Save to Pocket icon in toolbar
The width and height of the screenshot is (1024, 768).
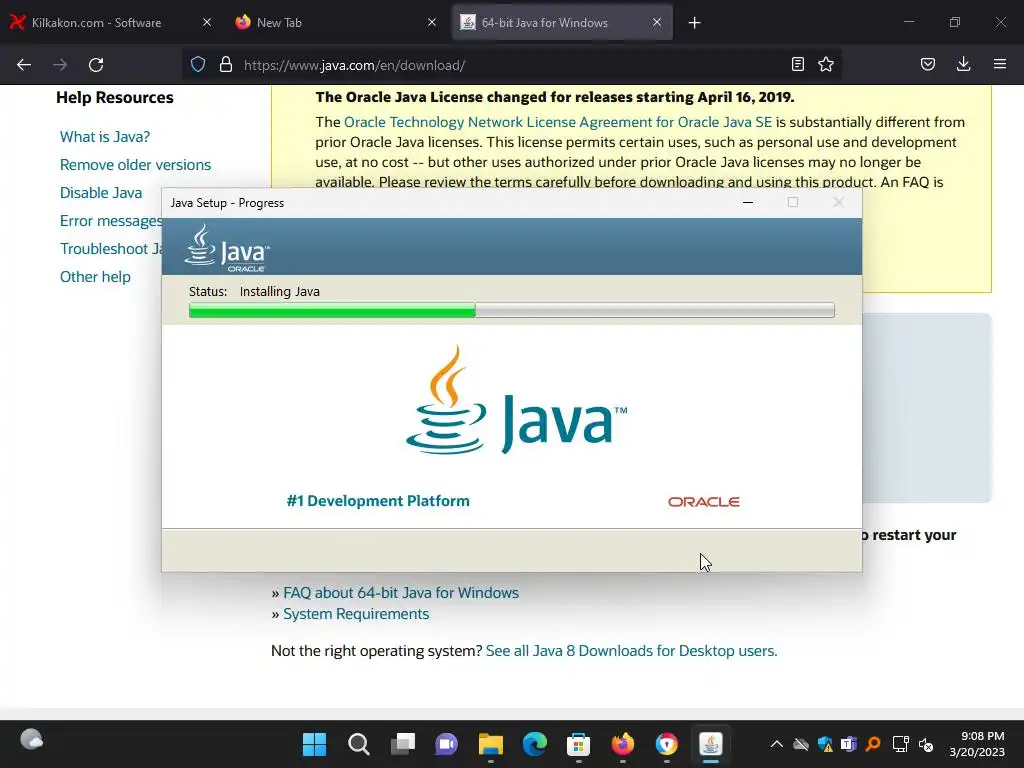coord(928,64)
